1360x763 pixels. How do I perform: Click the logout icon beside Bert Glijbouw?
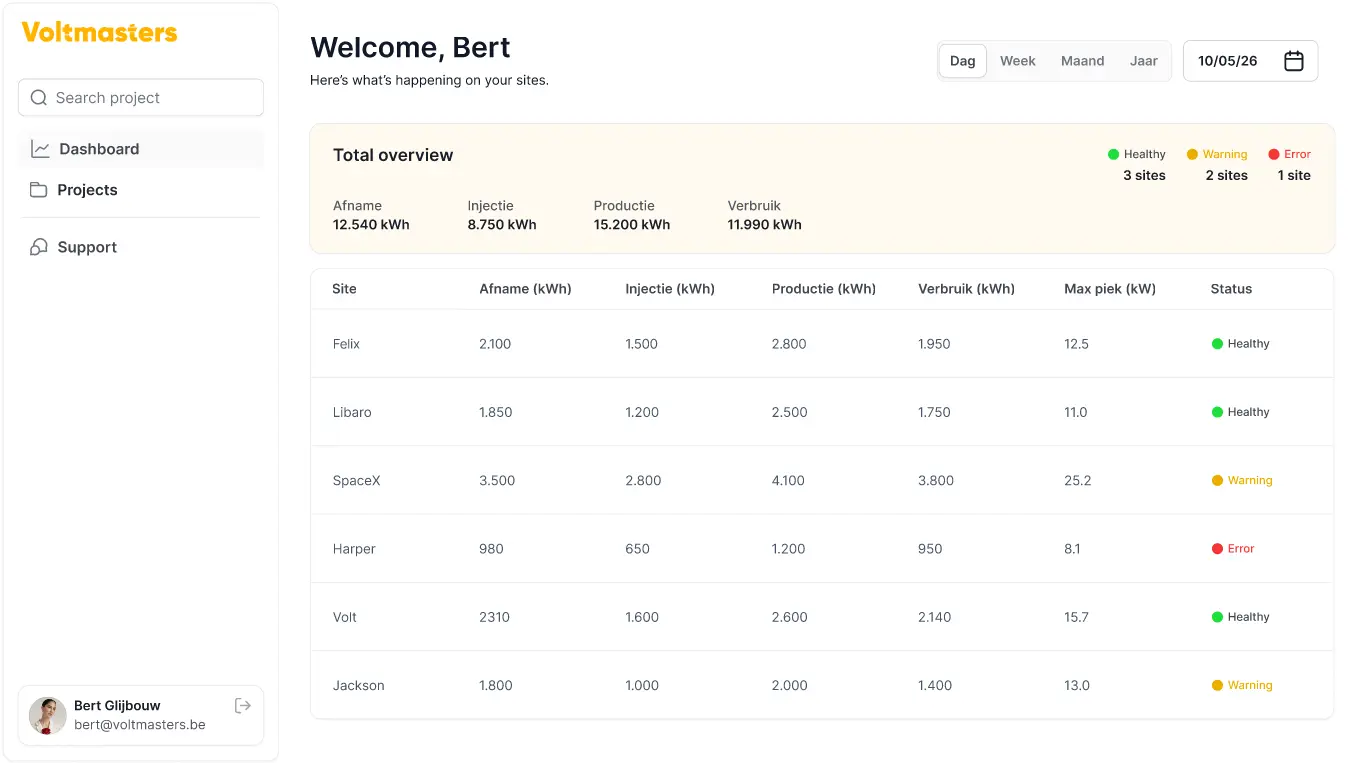[x=243, y=705]
